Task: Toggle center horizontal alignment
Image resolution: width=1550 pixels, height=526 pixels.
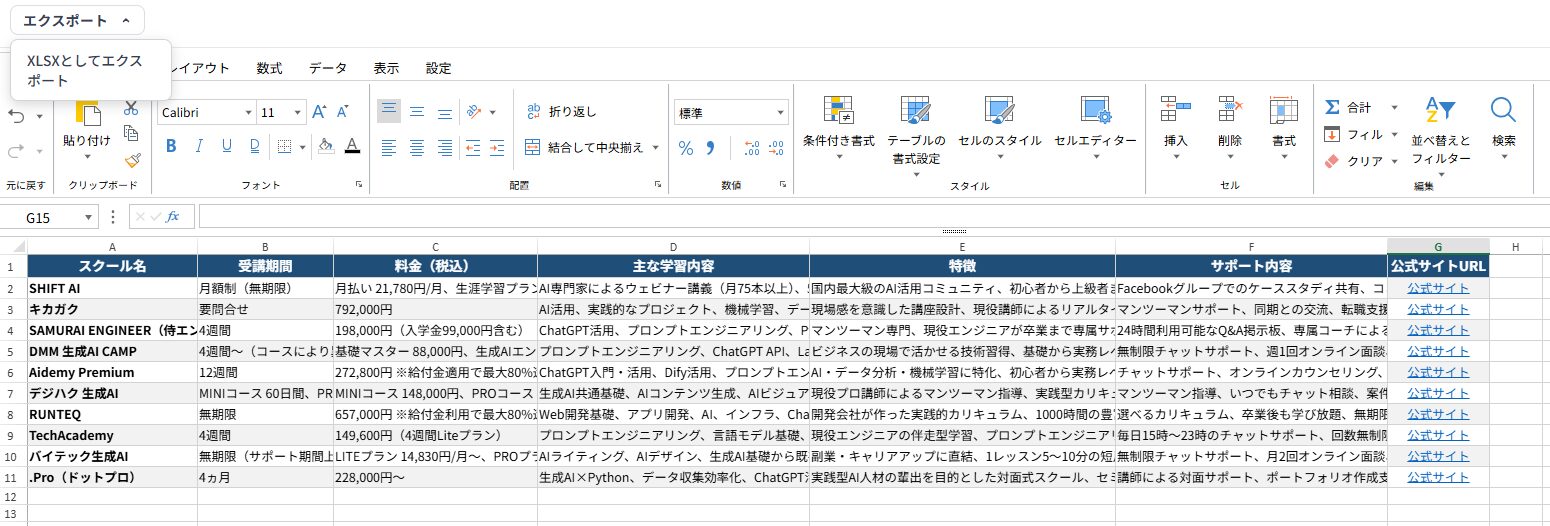Action: click(x=416, y=148)
